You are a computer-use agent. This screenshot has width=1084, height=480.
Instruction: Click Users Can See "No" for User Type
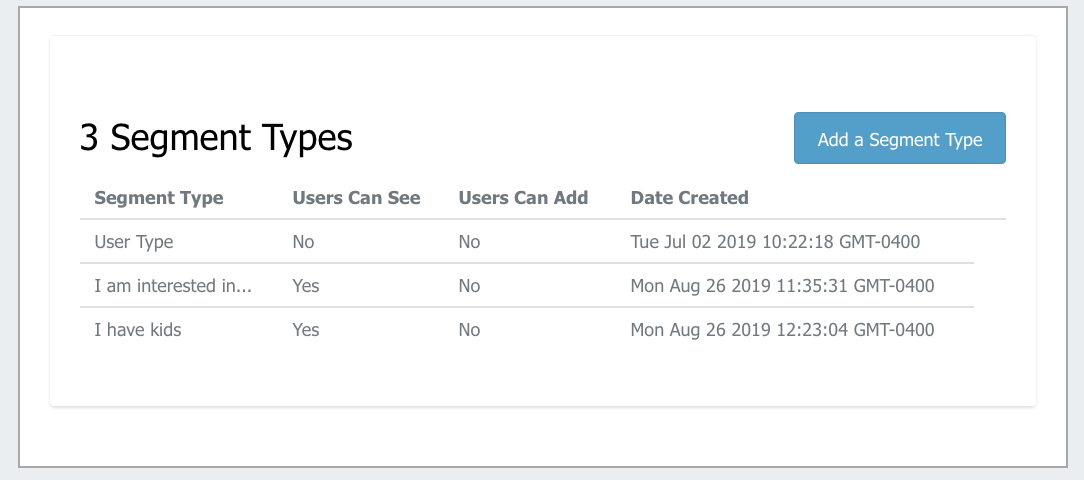tap(303, 242)
